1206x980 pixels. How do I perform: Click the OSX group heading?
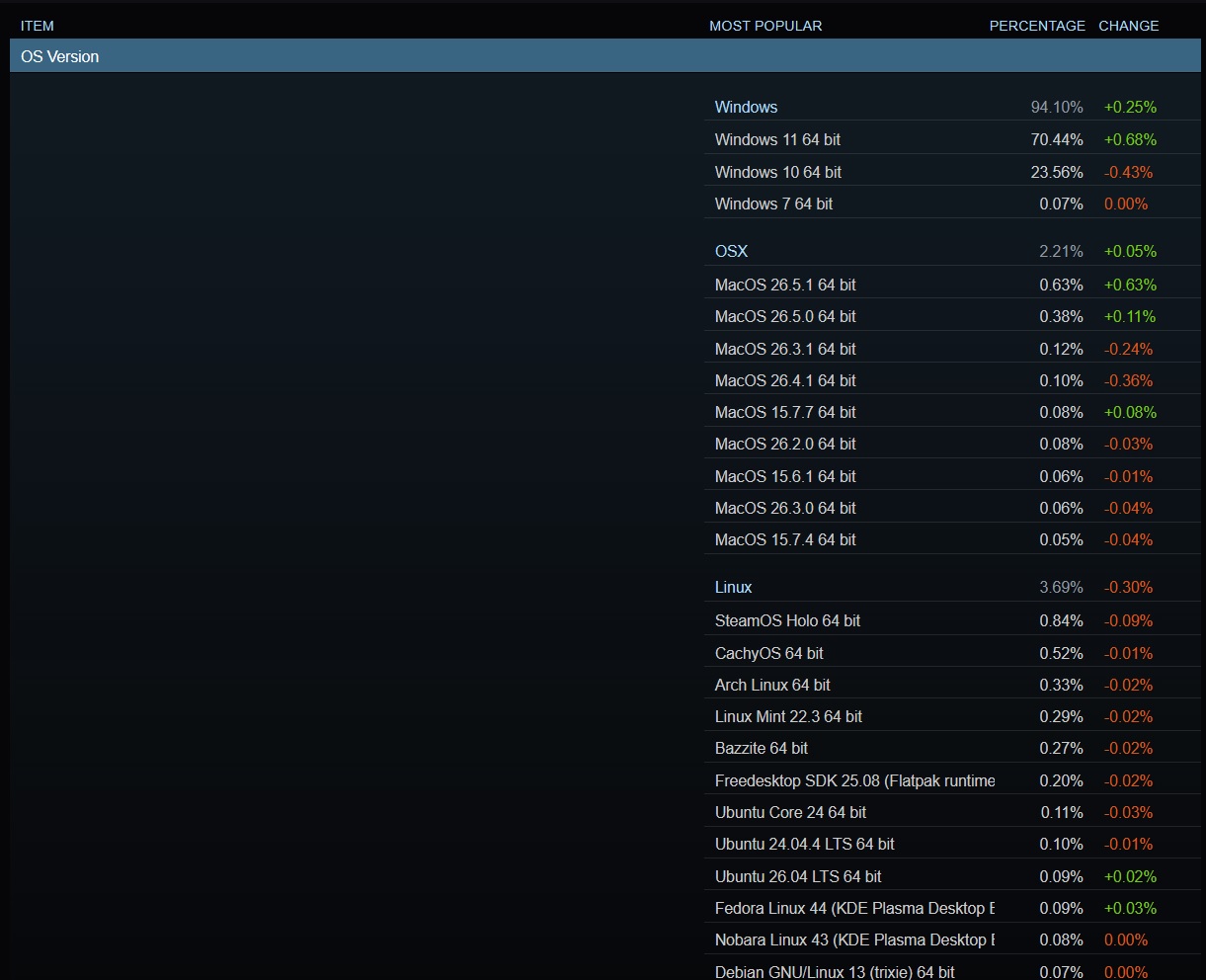point(731,251)
